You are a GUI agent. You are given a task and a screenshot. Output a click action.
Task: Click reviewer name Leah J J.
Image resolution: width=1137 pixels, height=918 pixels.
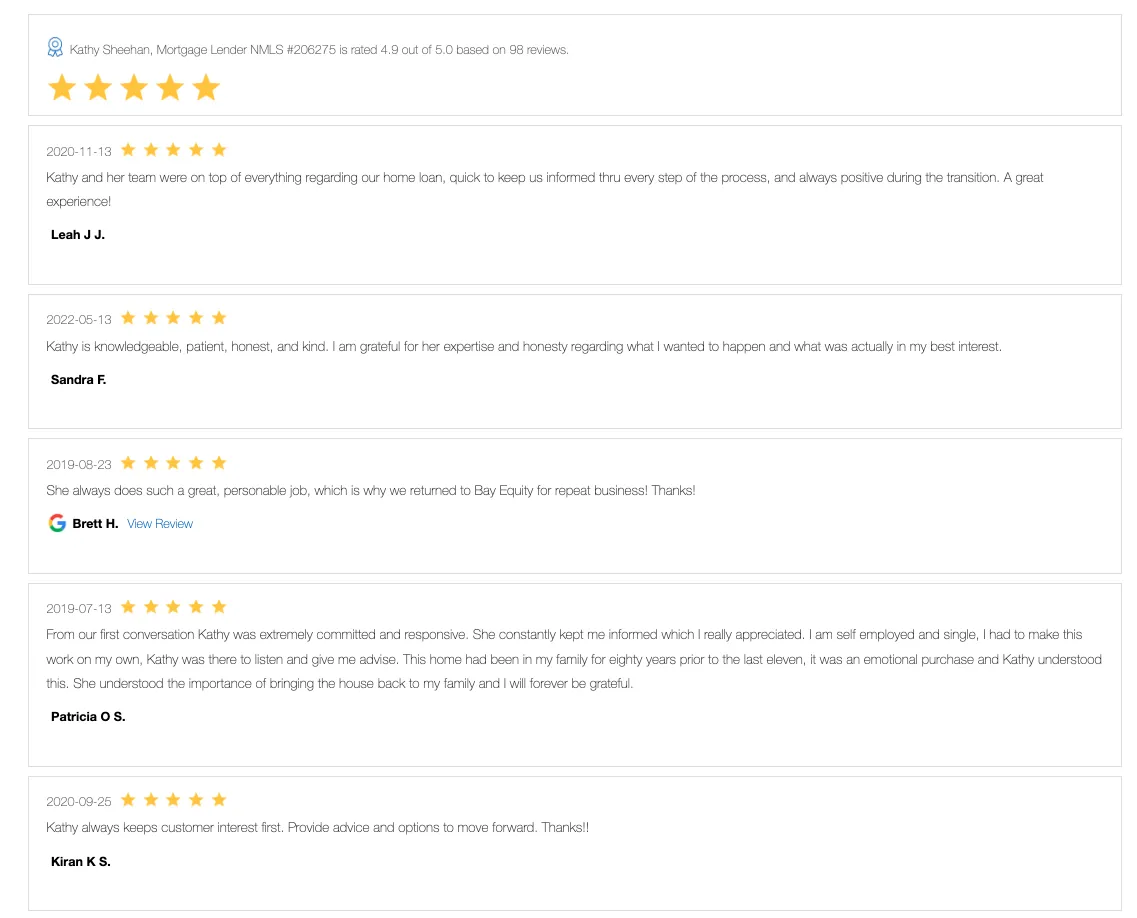[x=78, y=235]
